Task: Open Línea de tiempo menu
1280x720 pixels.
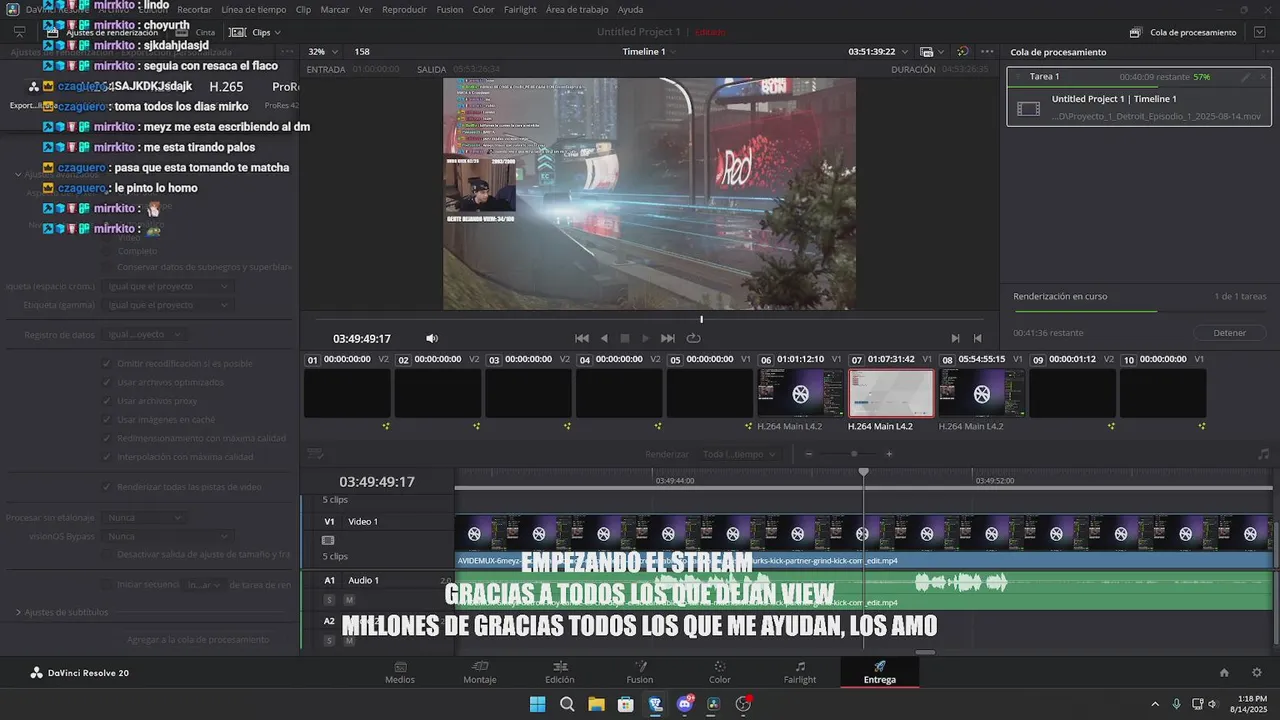Action: tap(254, 9)
